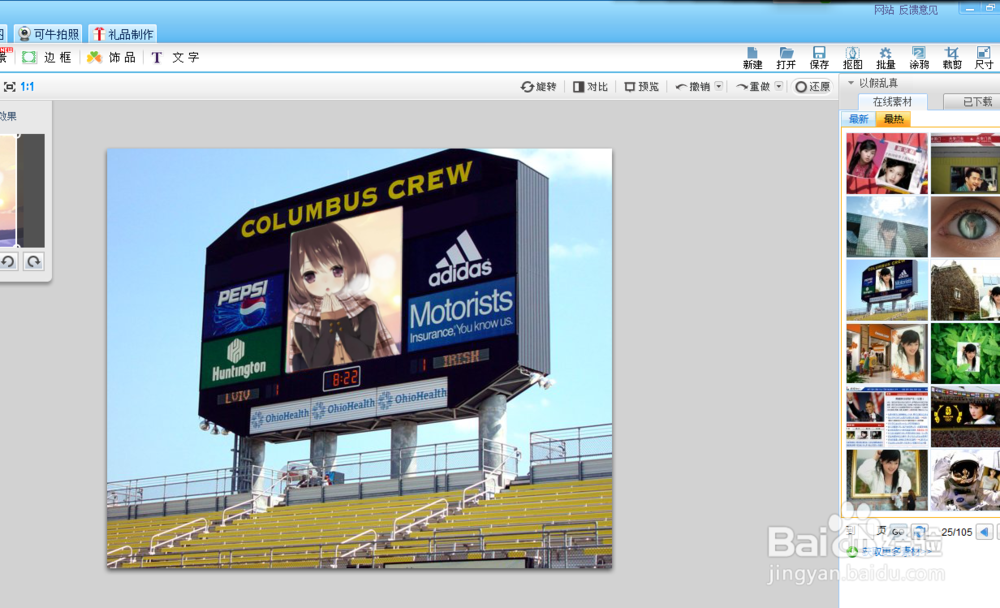The height and width of the screenshot is (608, 1000).
Task: Switch to the 在线素材 tab
Action: click(892, 101)
